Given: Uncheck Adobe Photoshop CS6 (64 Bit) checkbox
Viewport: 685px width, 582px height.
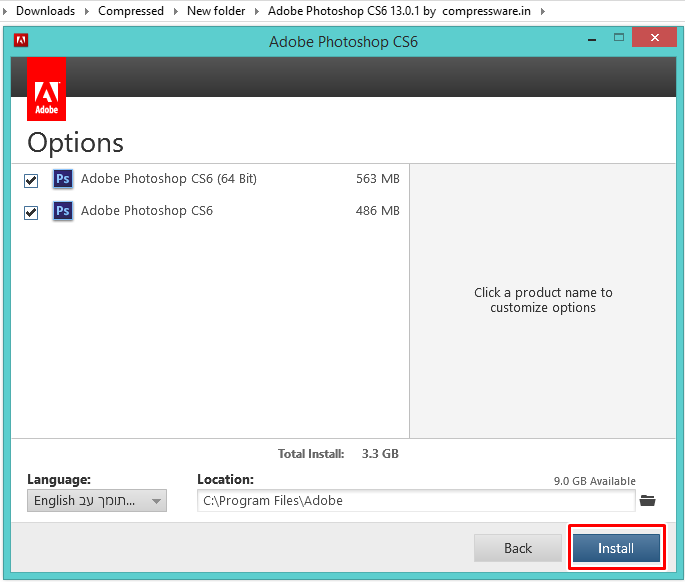Looking at the screenshot, I should pos(31,180).
